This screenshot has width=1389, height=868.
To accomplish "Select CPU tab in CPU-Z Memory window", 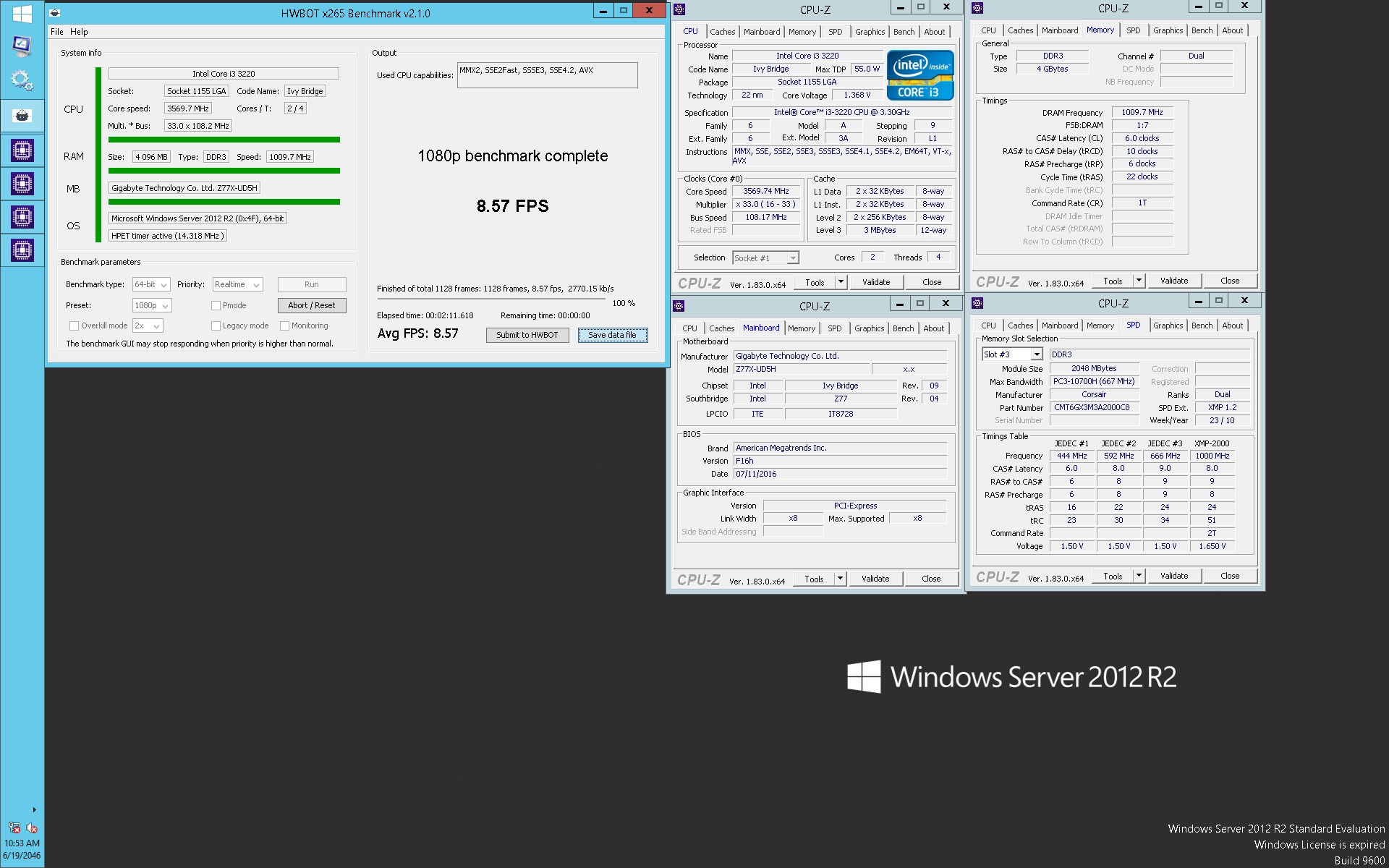I will tap(988, 30).
